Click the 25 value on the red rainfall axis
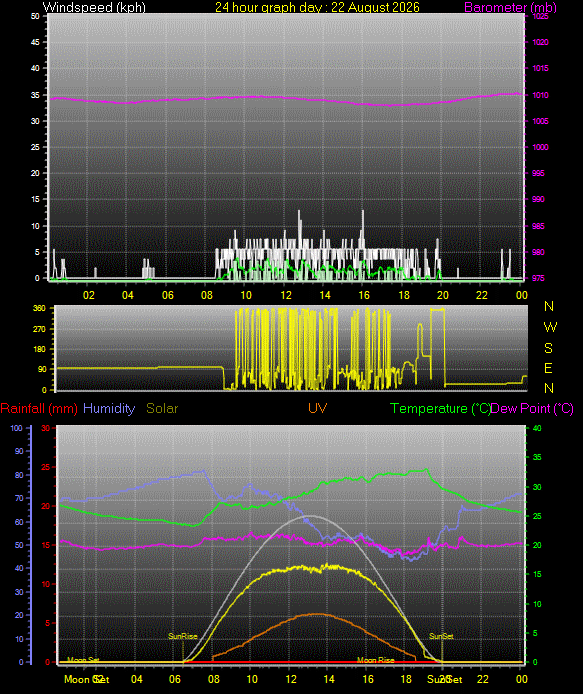Screen dimensions: 583x694 click(x=46, y=467)
